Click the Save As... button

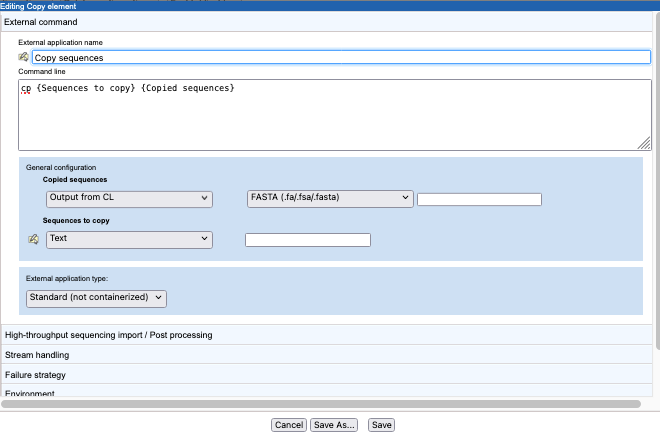pyautogui.click(x=334, y=425)
